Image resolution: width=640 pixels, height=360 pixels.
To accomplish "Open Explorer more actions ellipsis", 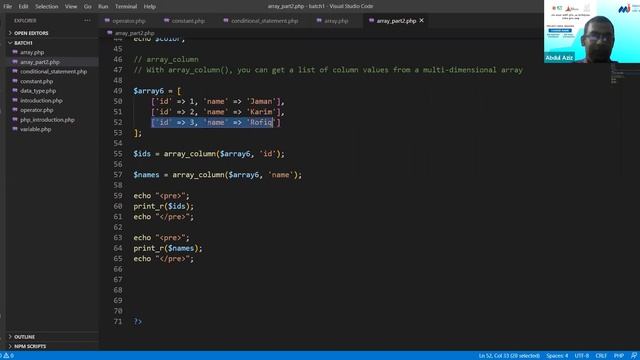I will pyautogui.click(x=87, y=20).
